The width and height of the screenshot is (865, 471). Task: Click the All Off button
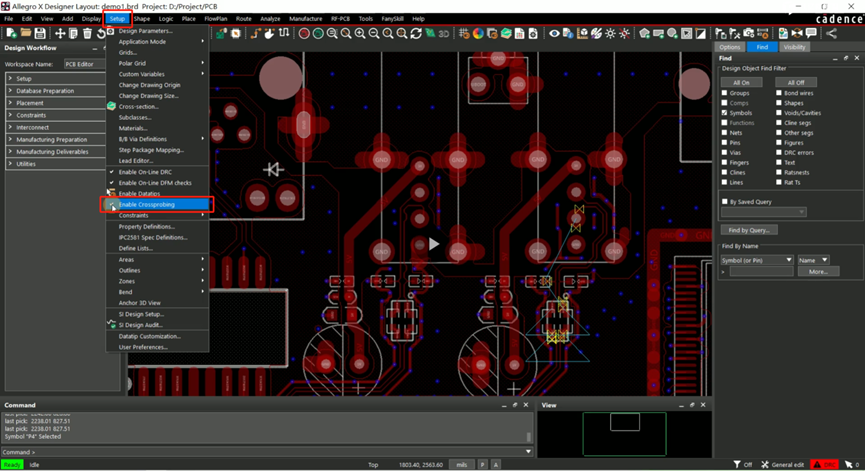click(795, 82)
